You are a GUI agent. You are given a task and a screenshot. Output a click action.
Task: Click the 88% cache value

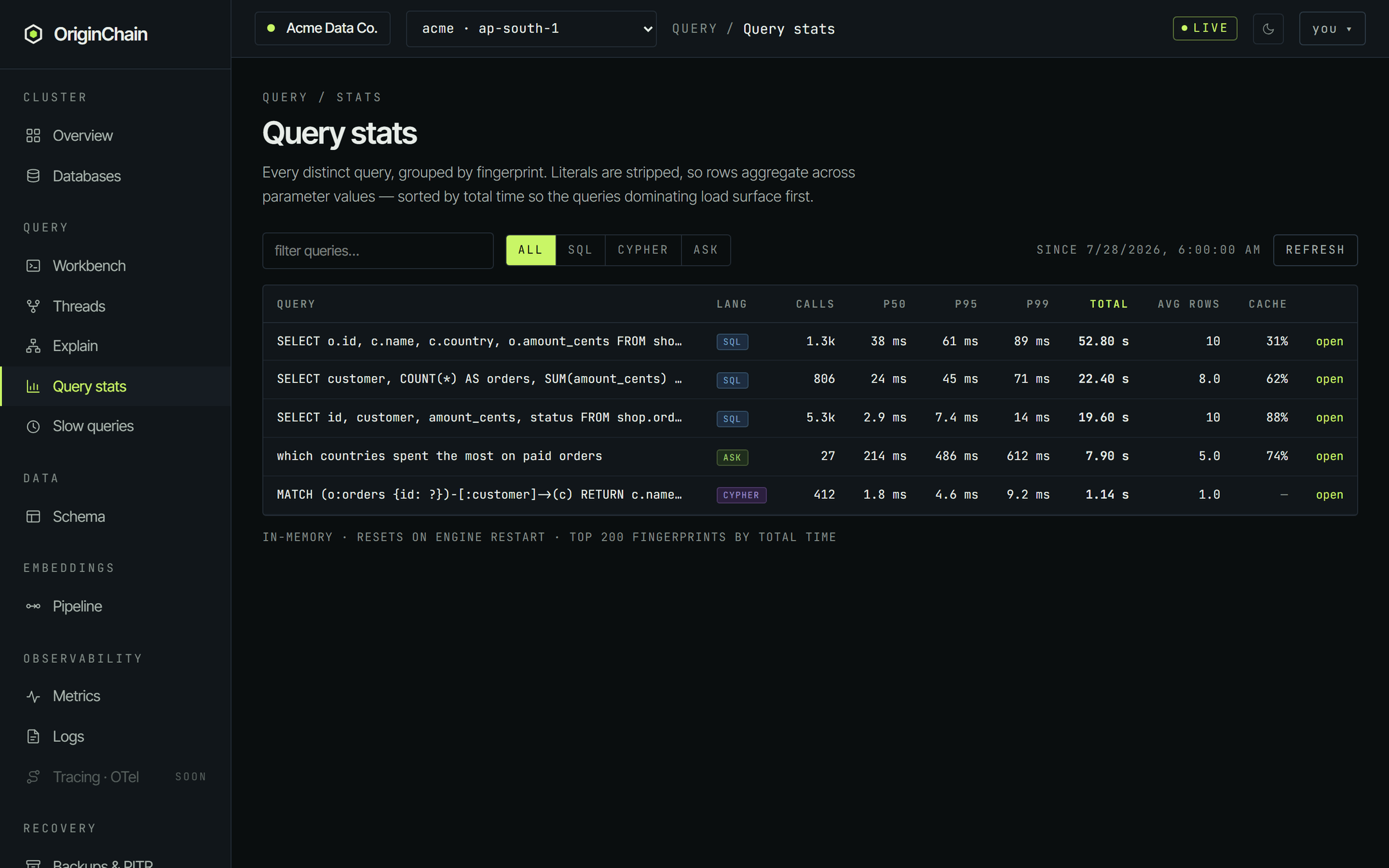click(x=1277, y=418)
